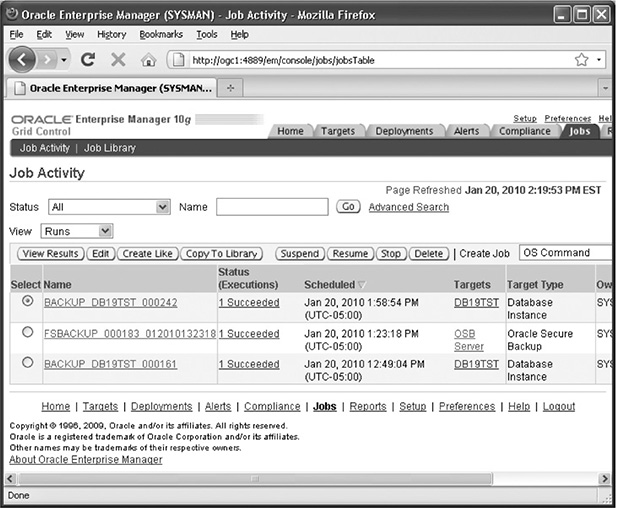The image size is (618, 508).
Task: Go back with the browser Back arrow
Action: click(22, 60)
